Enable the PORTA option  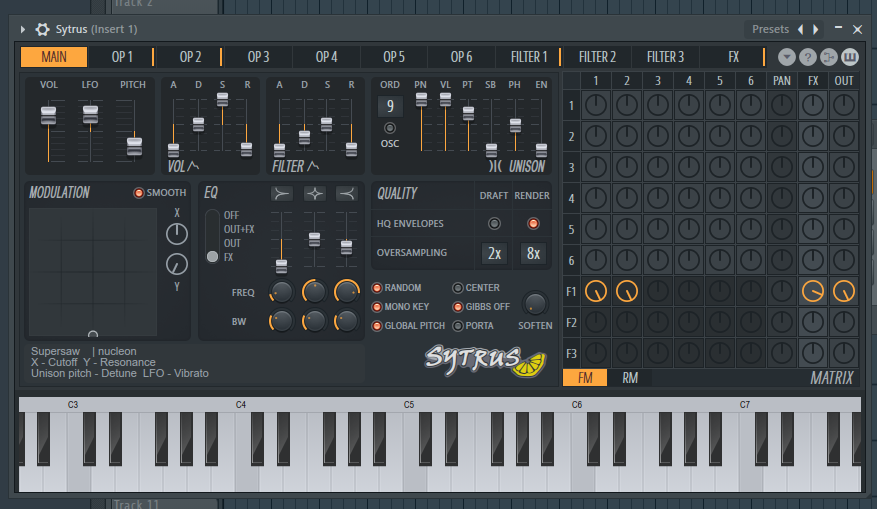(x=458, y=326)
